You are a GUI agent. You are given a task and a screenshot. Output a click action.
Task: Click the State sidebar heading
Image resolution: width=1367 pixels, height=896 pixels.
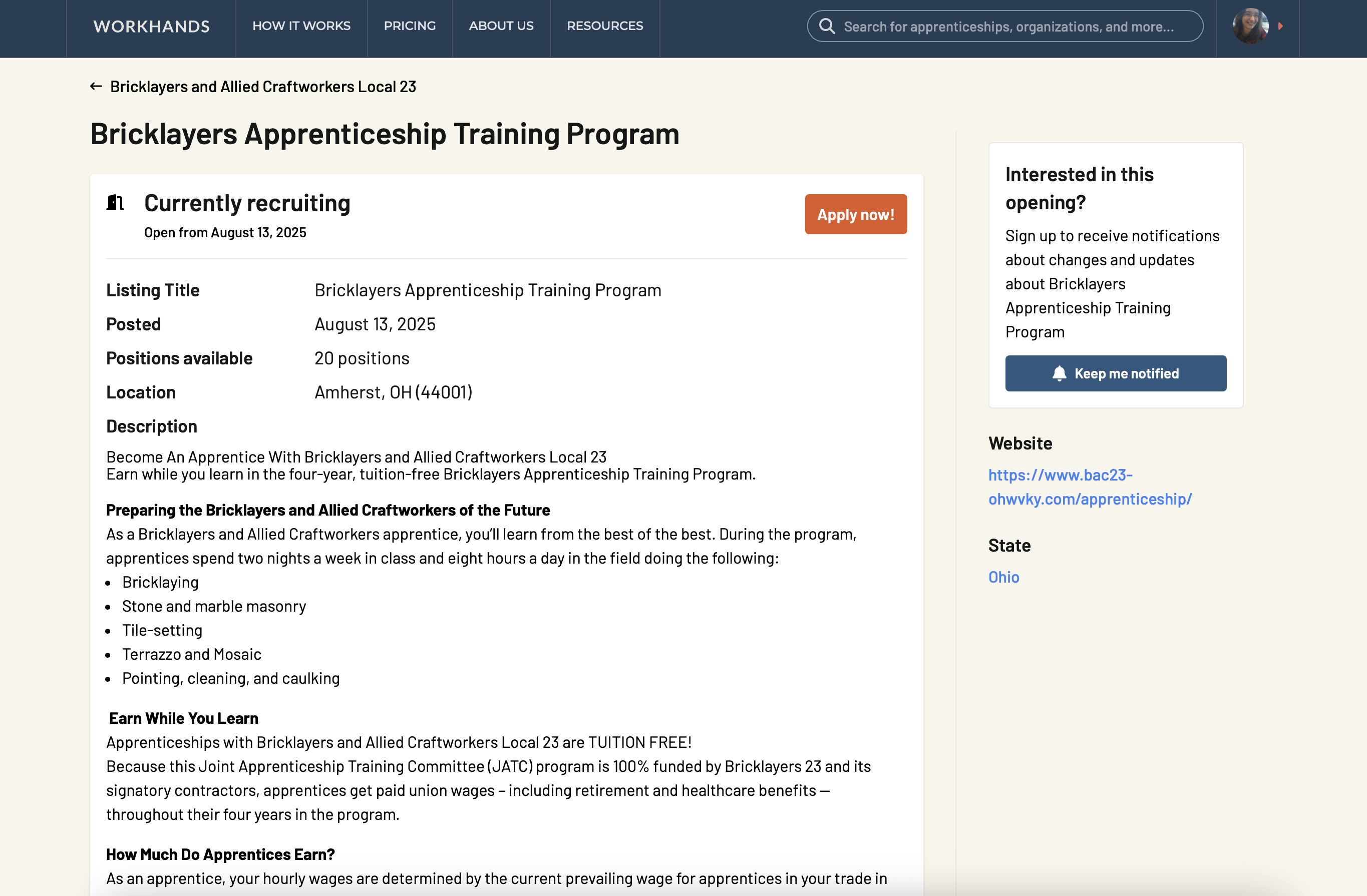pyautogui.click(x=1009, y=545)
